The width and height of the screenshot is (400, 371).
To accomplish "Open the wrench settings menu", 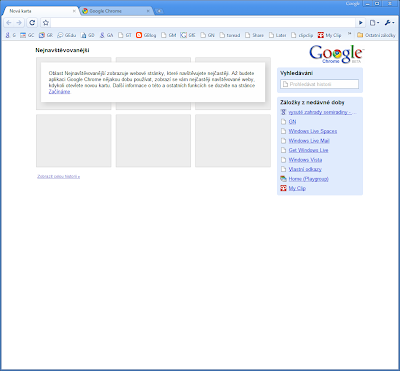I will 389,23.
